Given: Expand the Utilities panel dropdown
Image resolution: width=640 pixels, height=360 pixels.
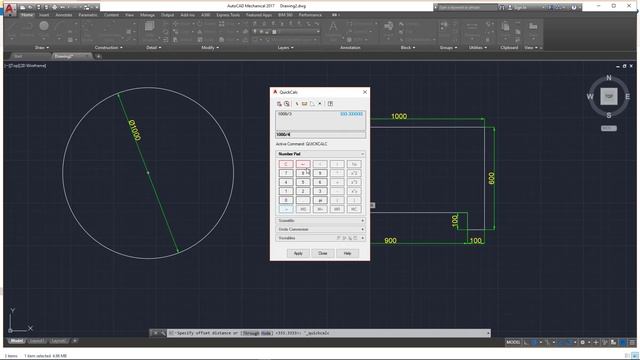Looking at the screenshot, I should 478,48.
